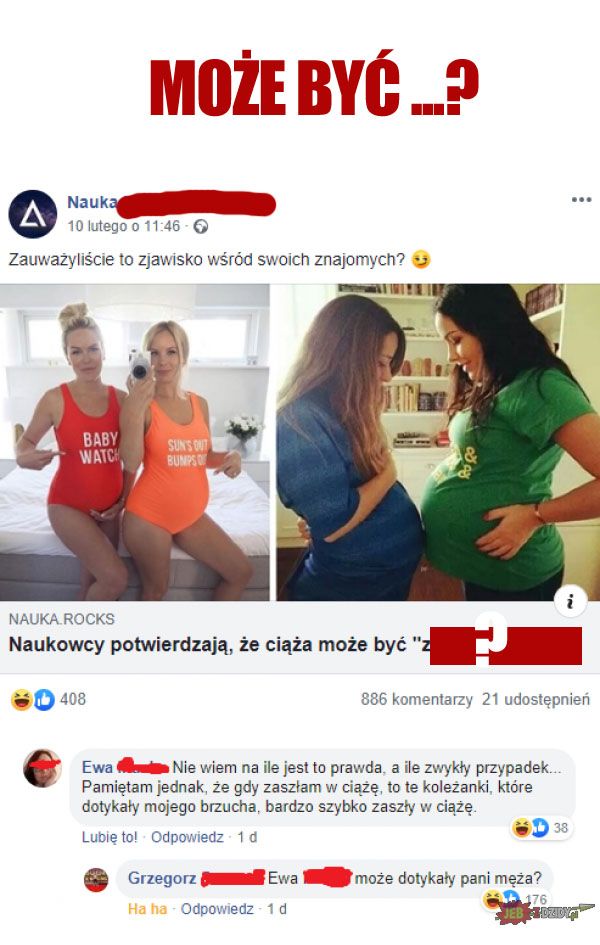600x945 pixels.
Task: Click the laughing reaction icon beside 408
Action: click(x=21, y=699)
